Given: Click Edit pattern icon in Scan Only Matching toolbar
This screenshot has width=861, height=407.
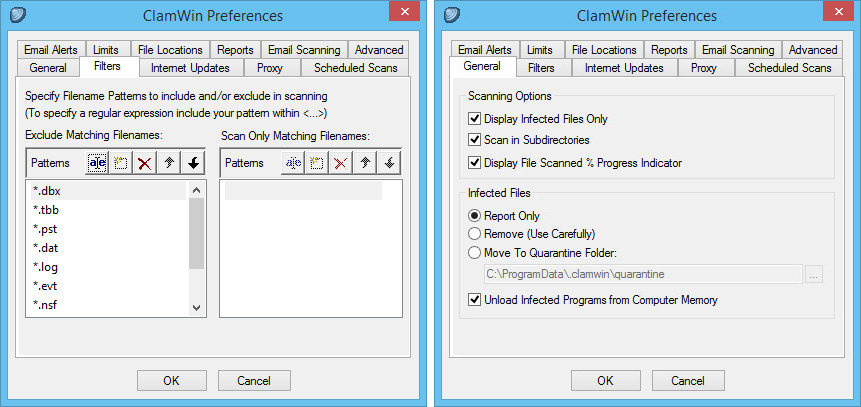Looking at the screenshot, I should point(292,163).
